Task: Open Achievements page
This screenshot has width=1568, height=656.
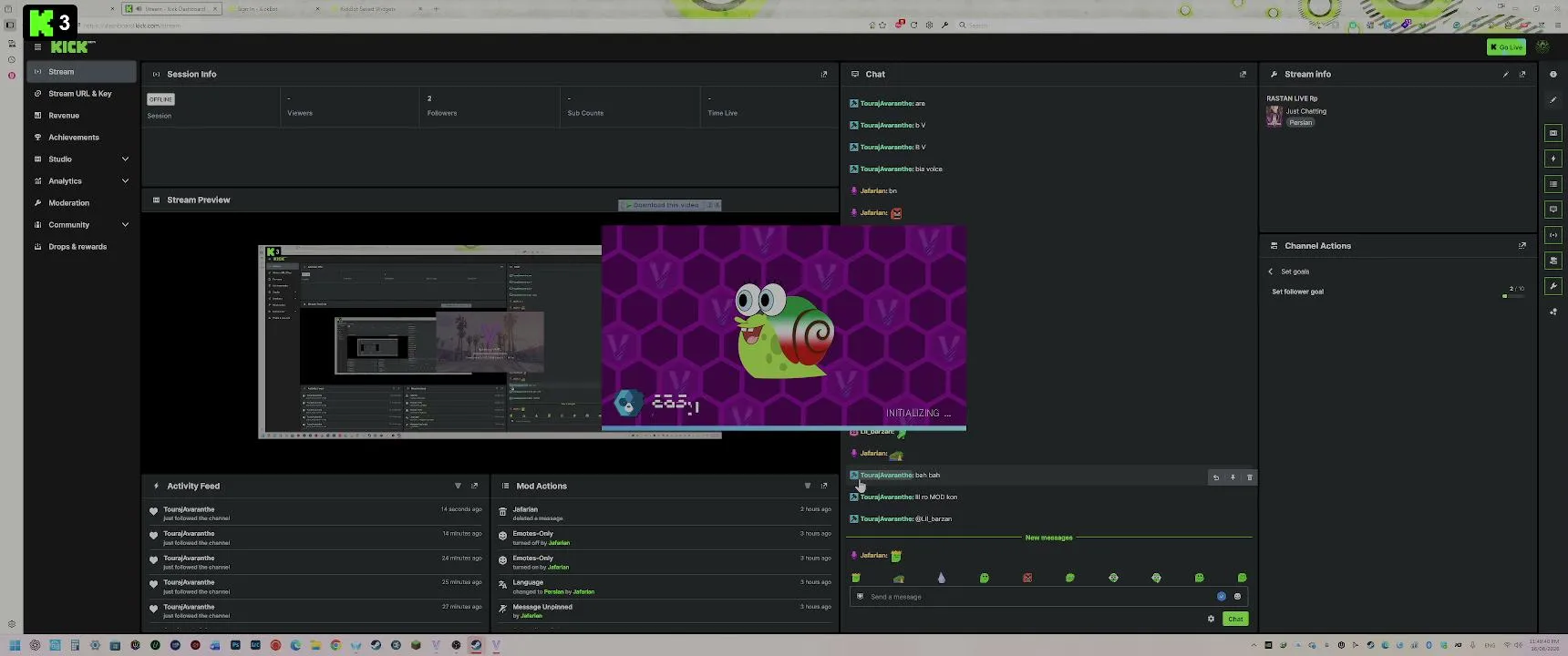Action: pyautogui.click(x=81, y=138)
